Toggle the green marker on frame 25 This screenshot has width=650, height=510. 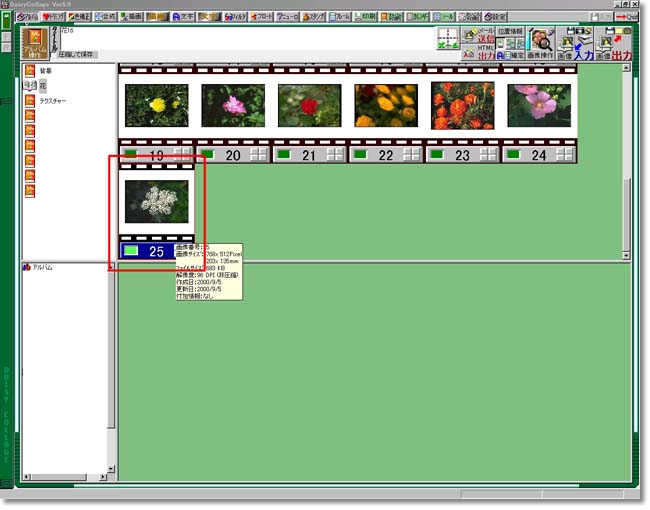tap(131, 251)
